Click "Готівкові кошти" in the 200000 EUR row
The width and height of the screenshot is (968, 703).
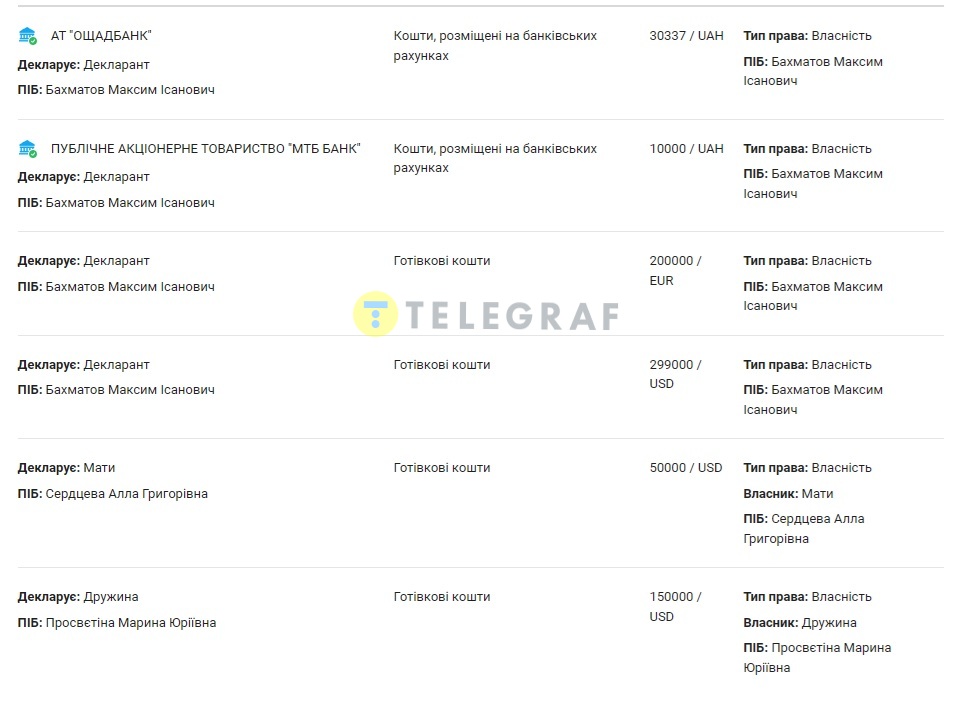(442, 261)
